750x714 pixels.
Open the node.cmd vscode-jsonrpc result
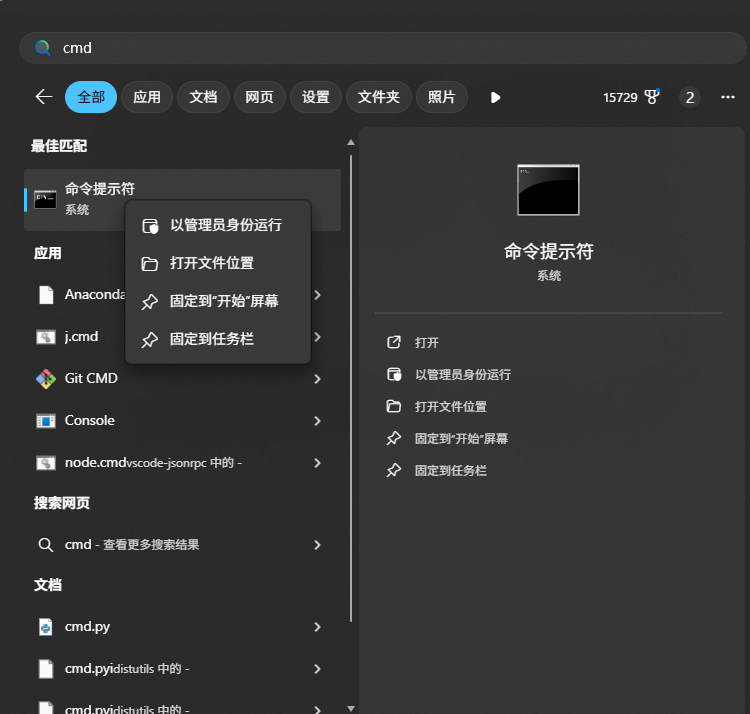tap(182, 463)
